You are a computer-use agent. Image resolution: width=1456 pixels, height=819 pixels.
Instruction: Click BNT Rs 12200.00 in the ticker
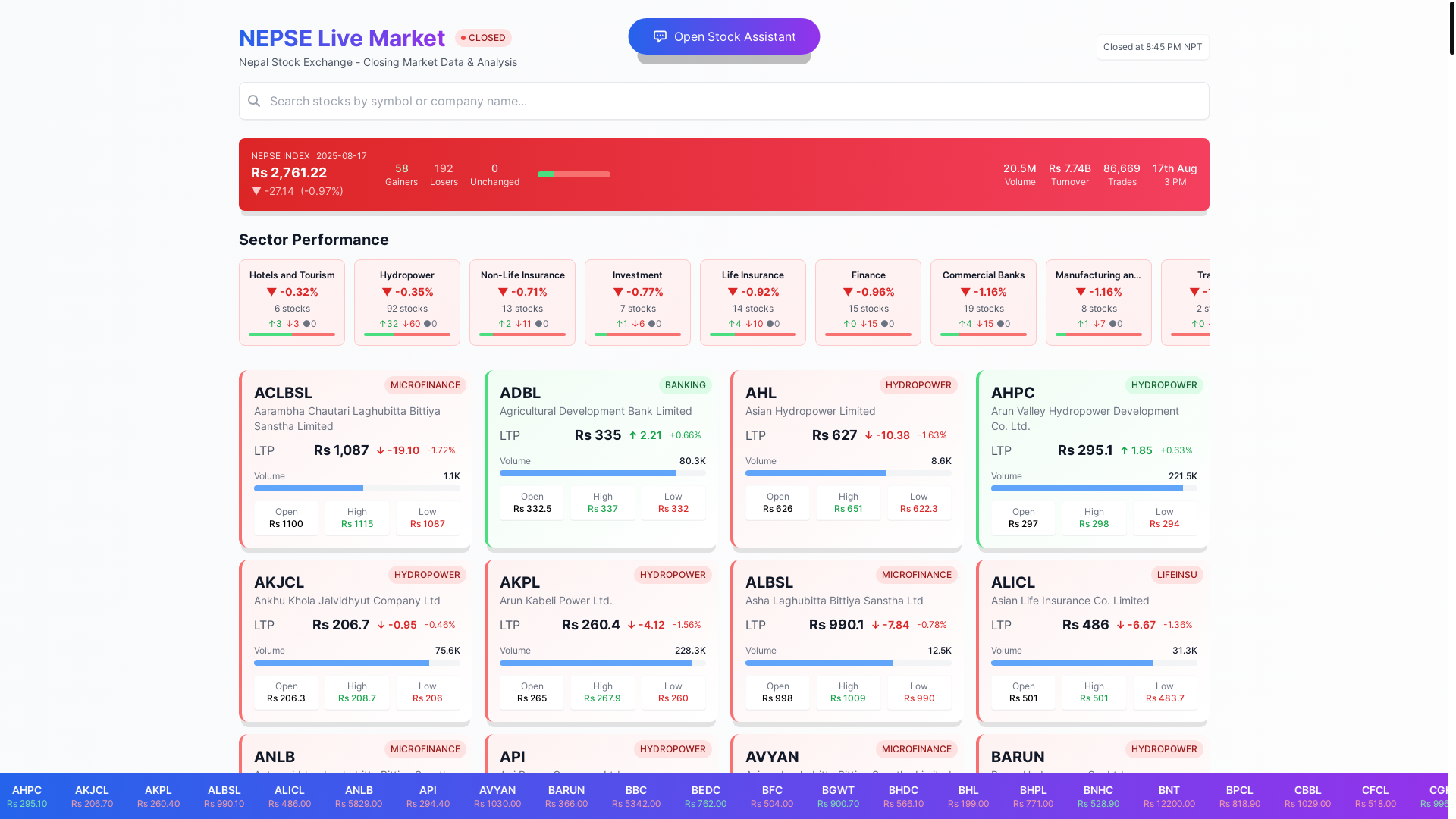pyautogui.click(x=1169, y=796)
